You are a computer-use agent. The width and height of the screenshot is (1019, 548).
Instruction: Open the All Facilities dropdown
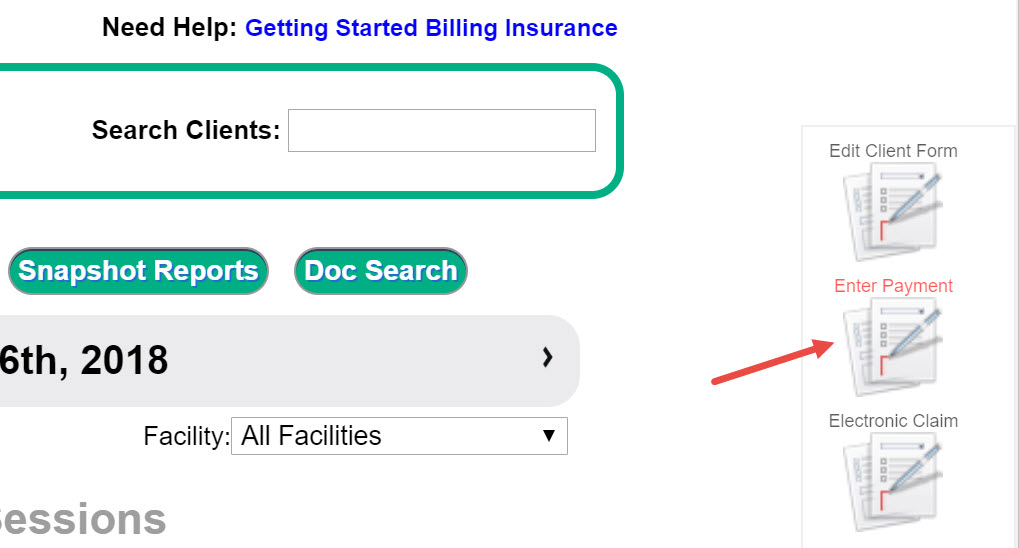(398, 436)
